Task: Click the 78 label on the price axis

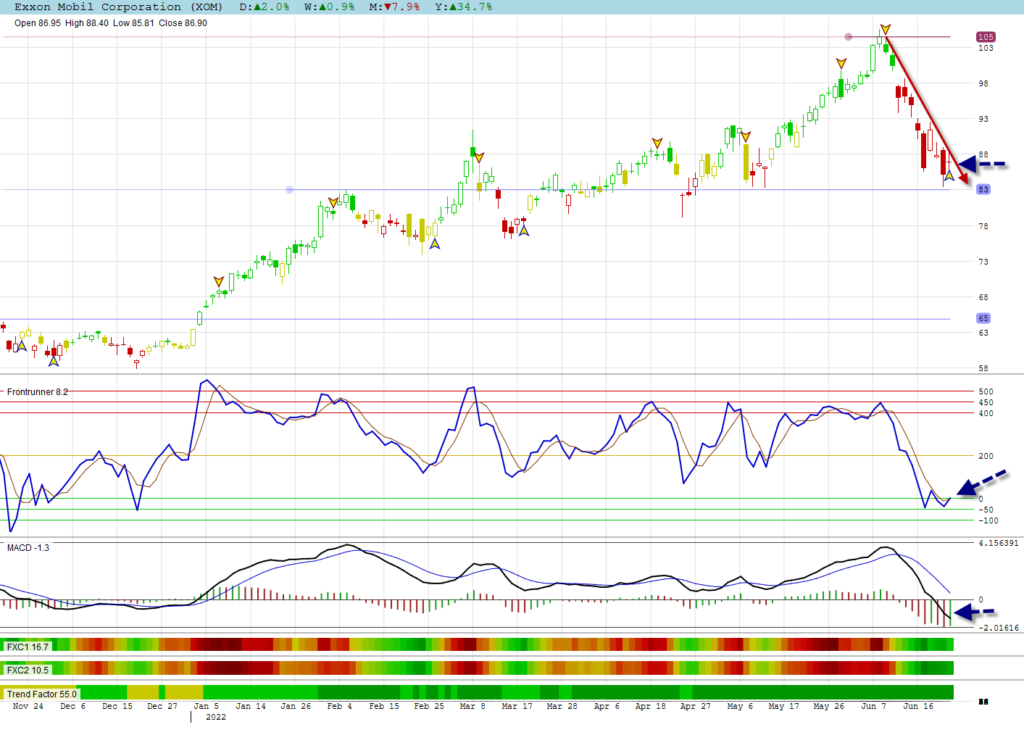Action: tap(983, 227)
